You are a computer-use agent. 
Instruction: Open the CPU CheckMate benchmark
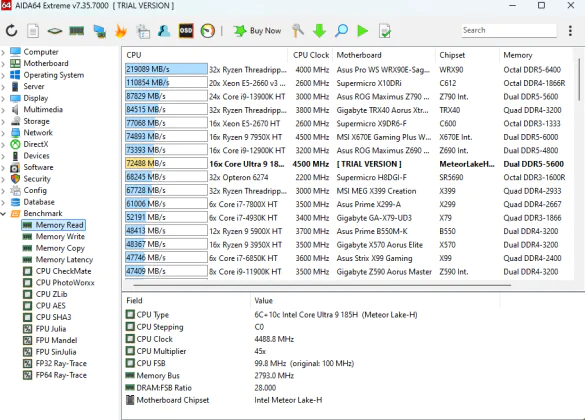coord(63,271)
